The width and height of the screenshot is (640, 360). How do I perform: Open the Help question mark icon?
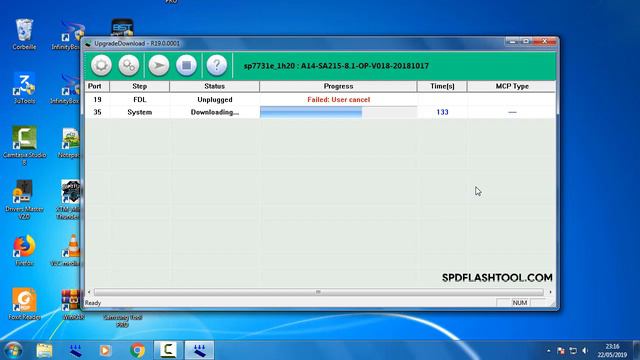[x=217, y=65]
